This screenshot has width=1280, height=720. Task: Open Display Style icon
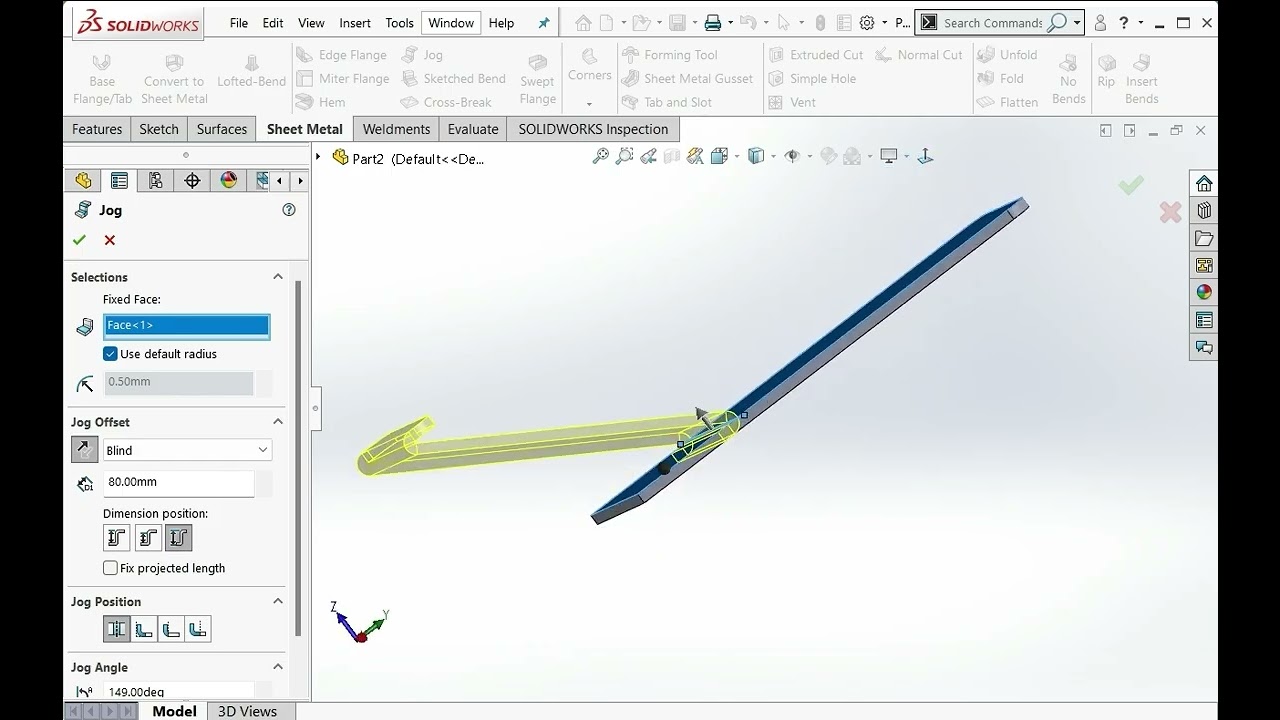[x=756, y=156]
